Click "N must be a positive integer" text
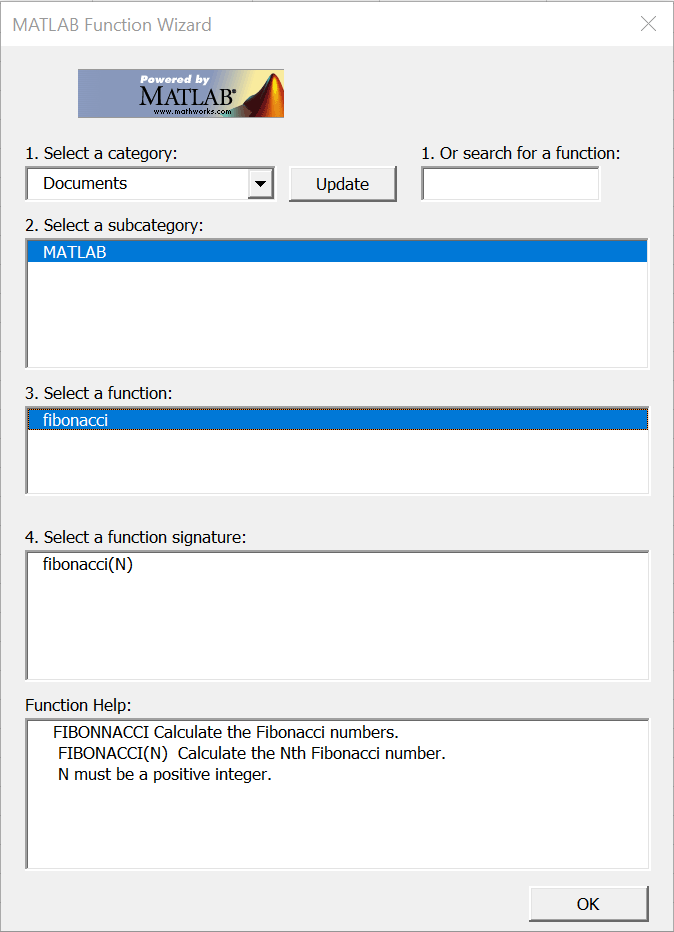 tap(164, 774)
